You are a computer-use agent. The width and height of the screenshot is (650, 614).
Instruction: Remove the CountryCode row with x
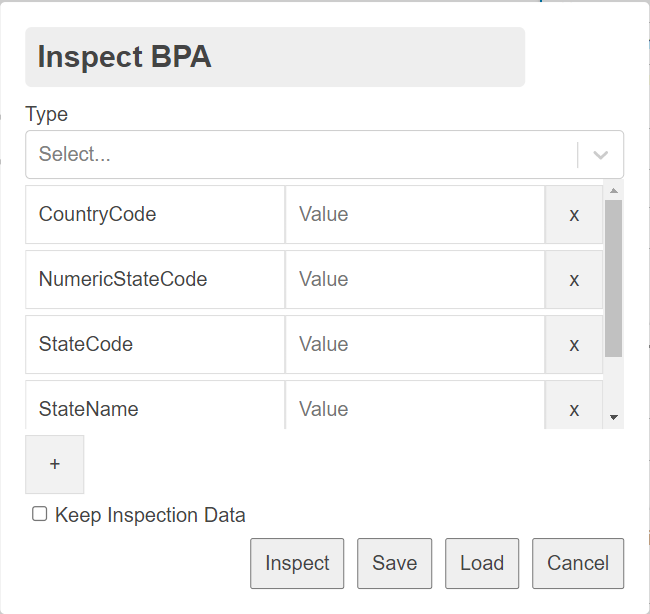pos(574,214)
